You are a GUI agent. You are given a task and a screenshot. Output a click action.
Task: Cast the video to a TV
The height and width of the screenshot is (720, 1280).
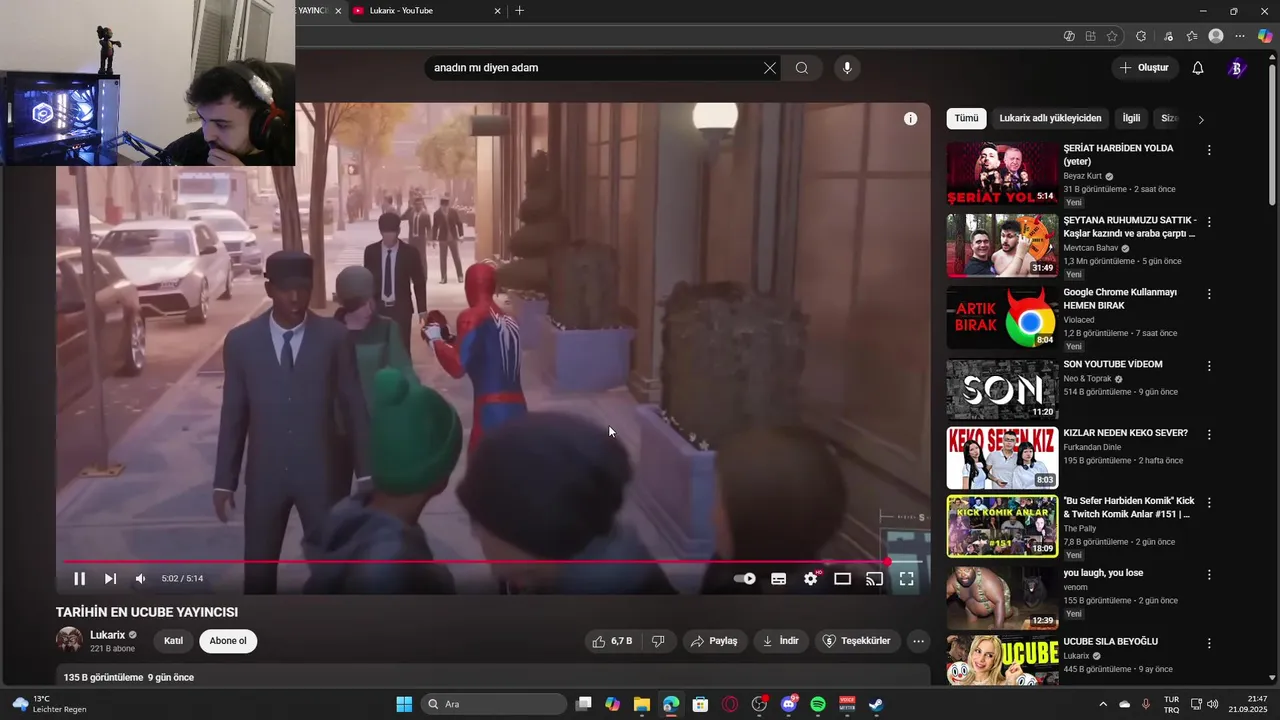[x=874, y=579]
